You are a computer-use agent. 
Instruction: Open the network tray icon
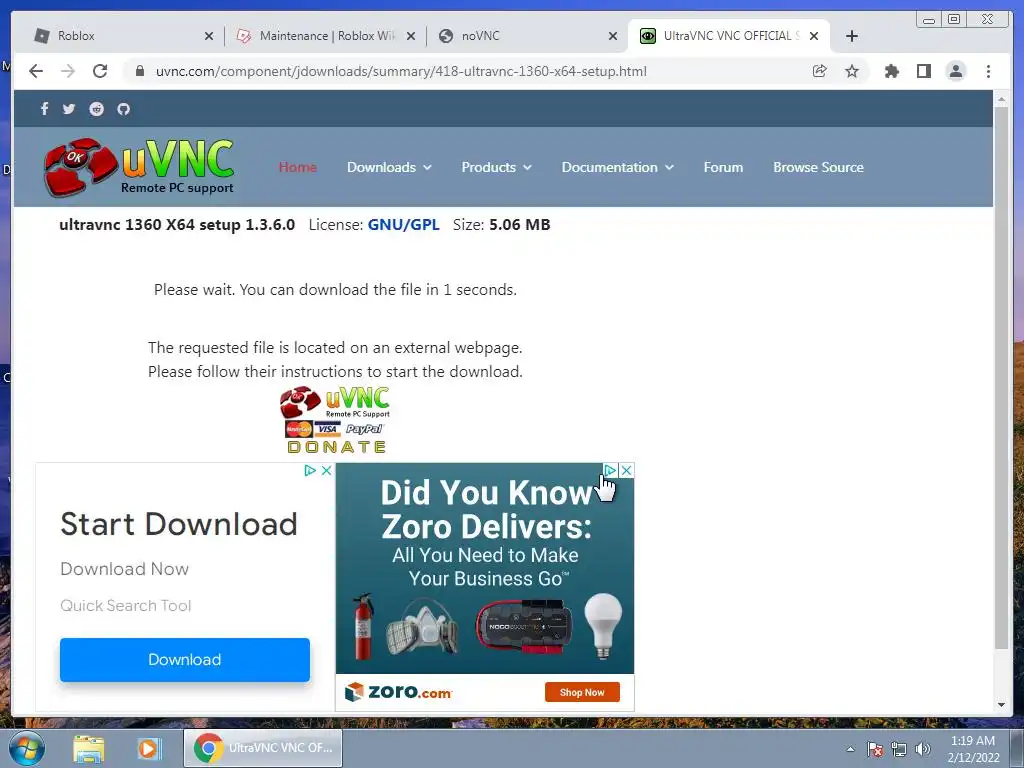(899, 749)
